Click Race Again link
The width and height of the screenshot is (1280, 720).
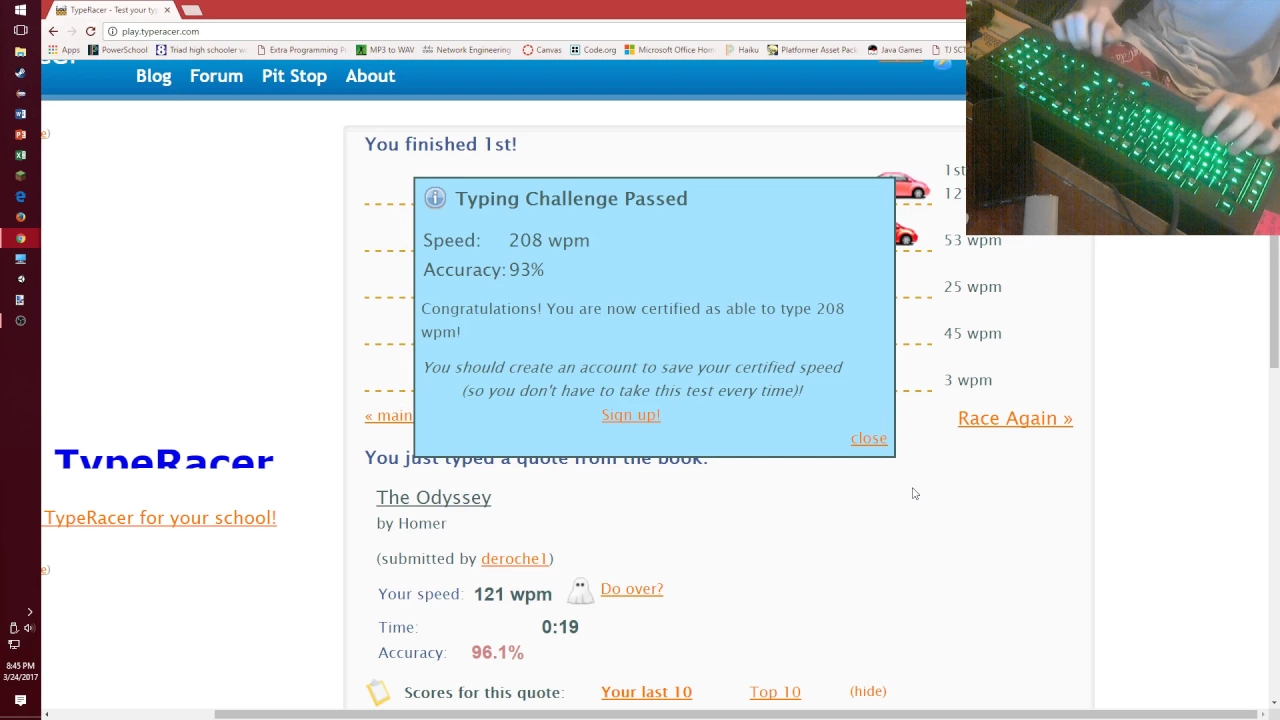point(1015,418)
